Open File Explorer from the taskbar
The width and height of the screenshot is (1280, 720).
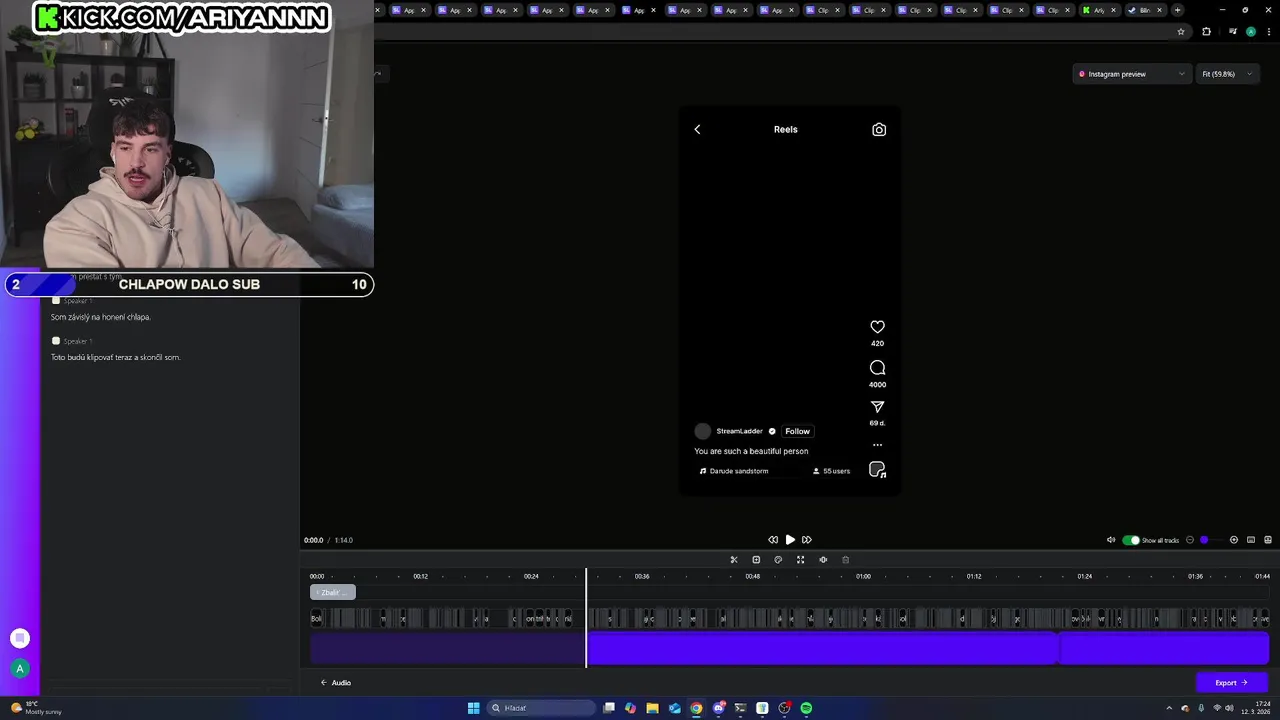[652, 708]
